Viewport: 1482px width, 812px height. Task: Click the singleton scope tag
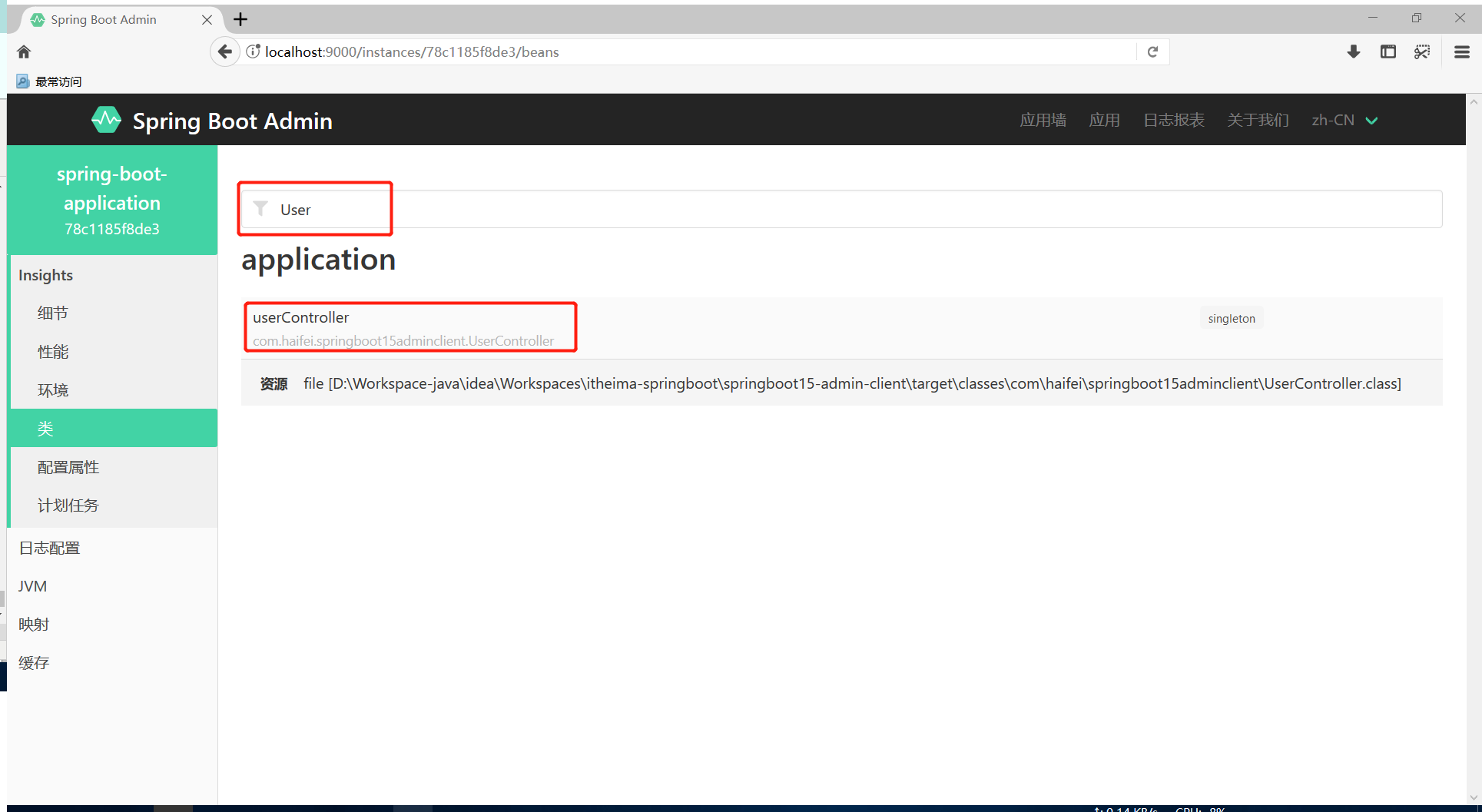click(x=1231, y=318)
